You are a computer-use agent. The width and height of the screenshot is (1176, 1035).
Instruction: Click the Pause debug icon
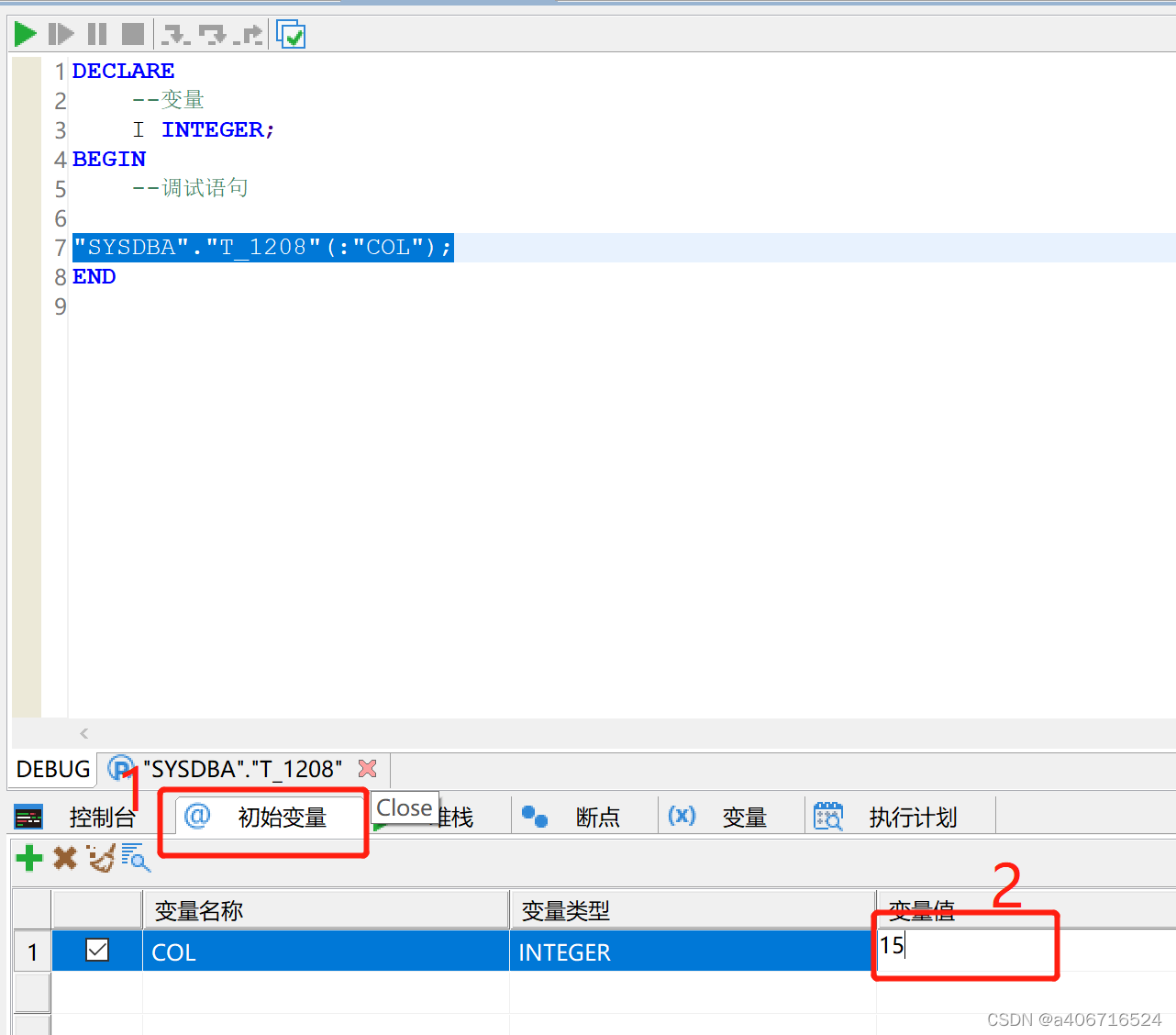tap(97, 35)
